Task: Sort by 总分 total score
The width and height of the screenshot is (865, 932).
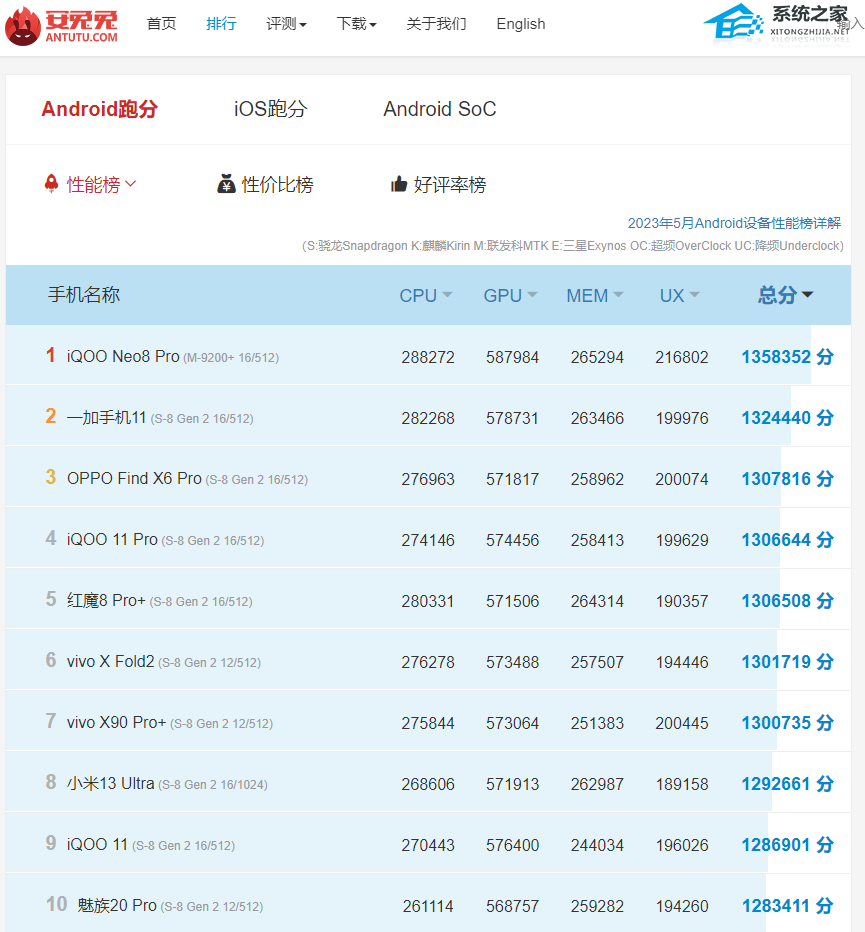Action: pos(785,295)
